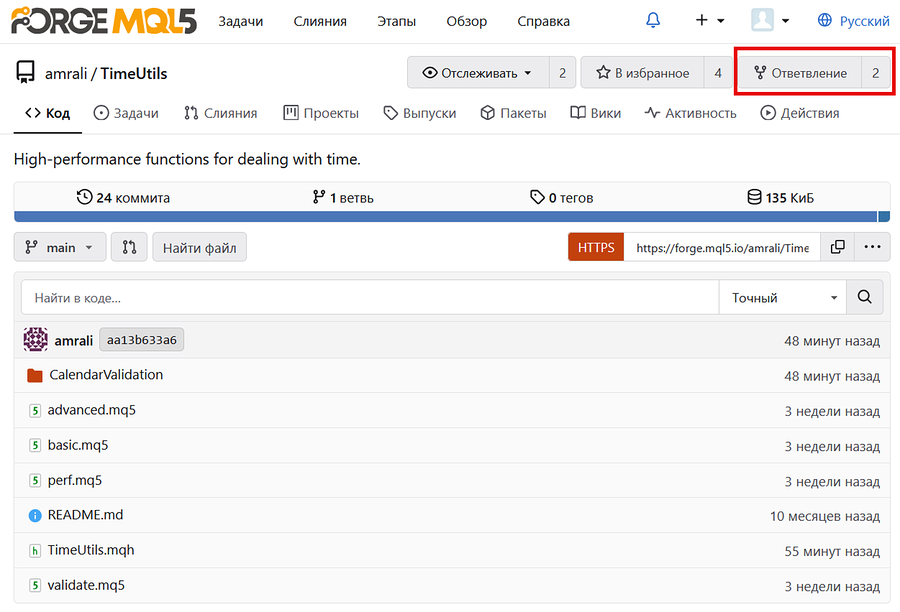Switch to the Активность tab
This screenshot has width=900, height=612.
pyautogui.click(x=690, y=113)
